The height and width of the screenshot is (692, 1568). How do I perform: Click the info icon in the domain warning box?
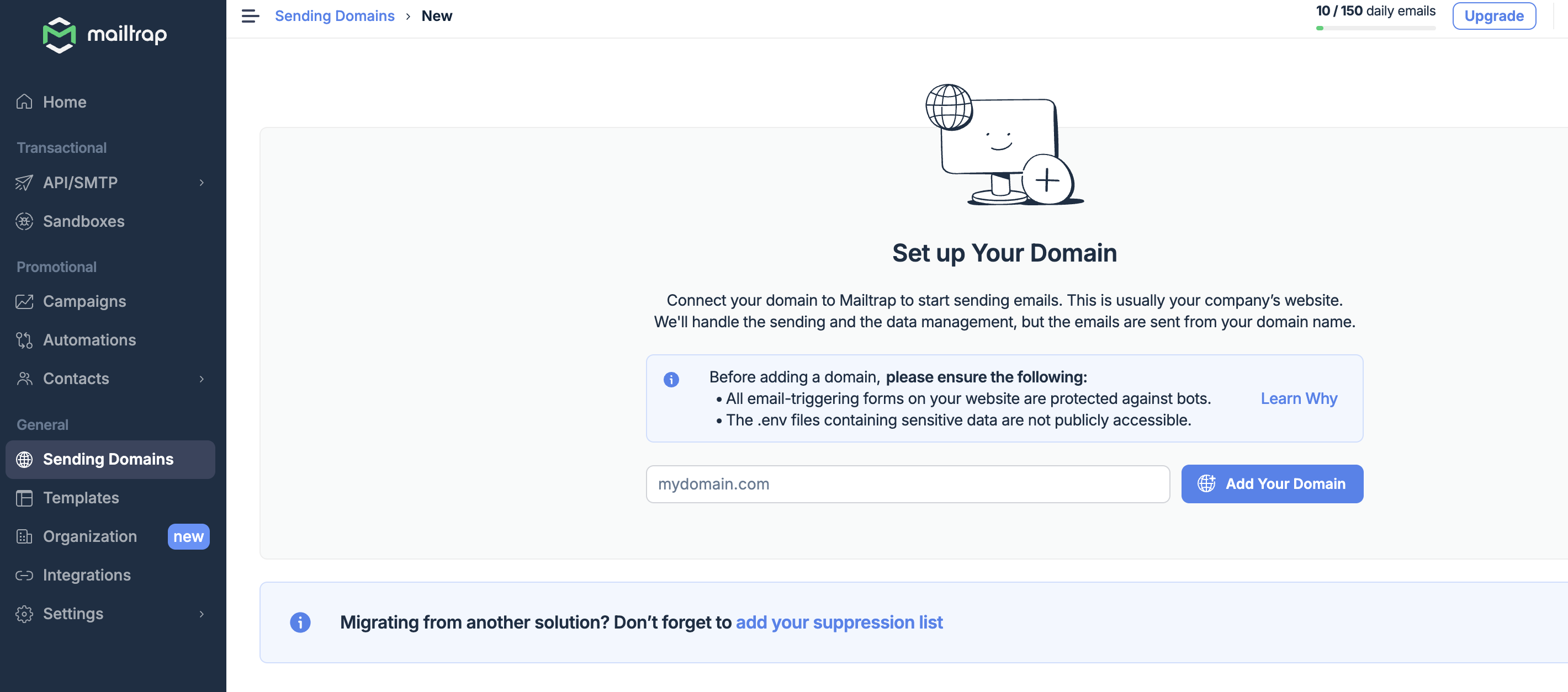pyautogui.click(x=672, y=379)
